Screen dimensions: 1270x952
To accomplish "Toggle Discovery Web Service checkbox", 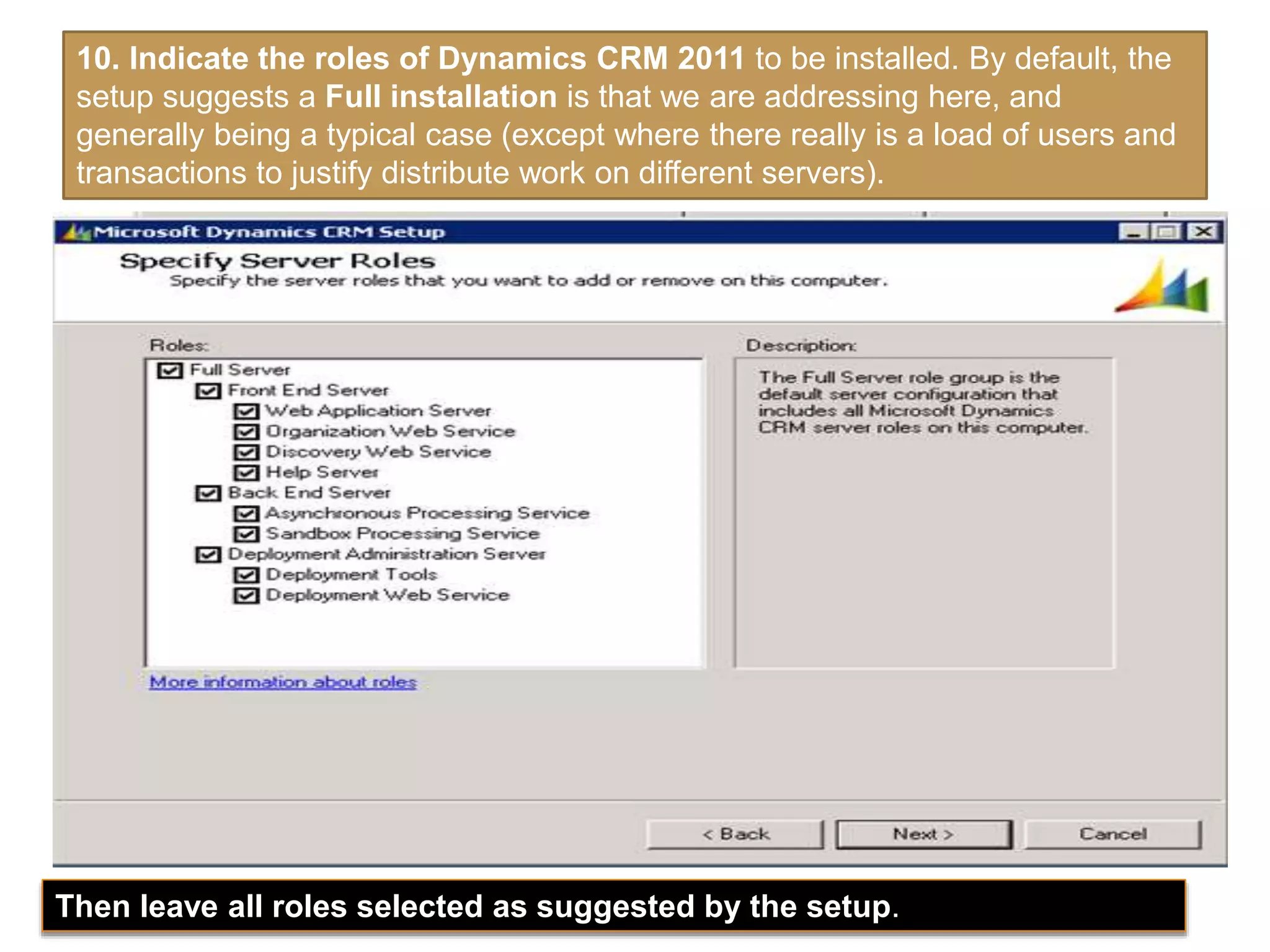I will 246,452.
